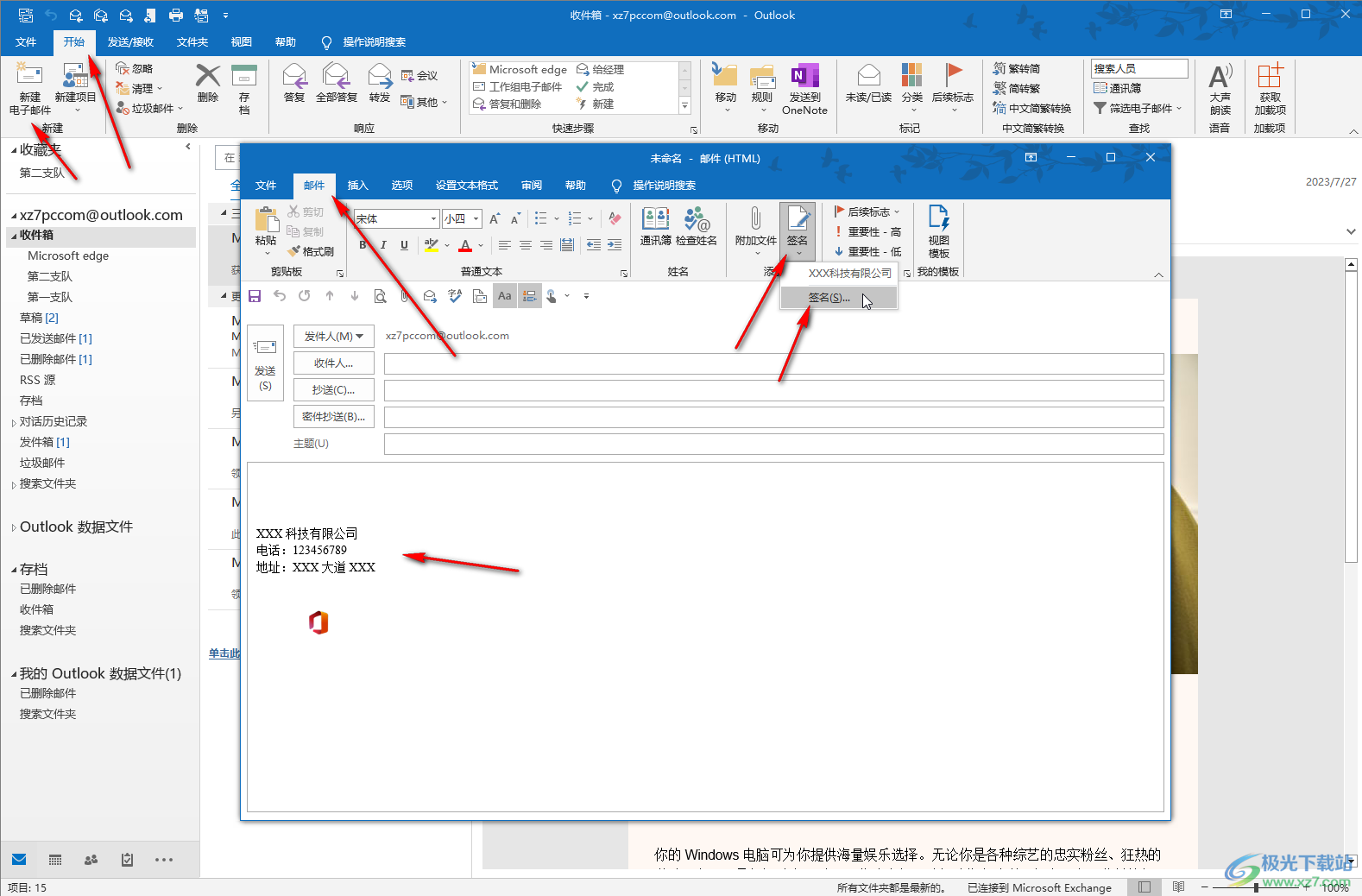This screenshot has height=896, width=1362.
Task: Choose the 签名(S)... menu entry
Action: 839,298
